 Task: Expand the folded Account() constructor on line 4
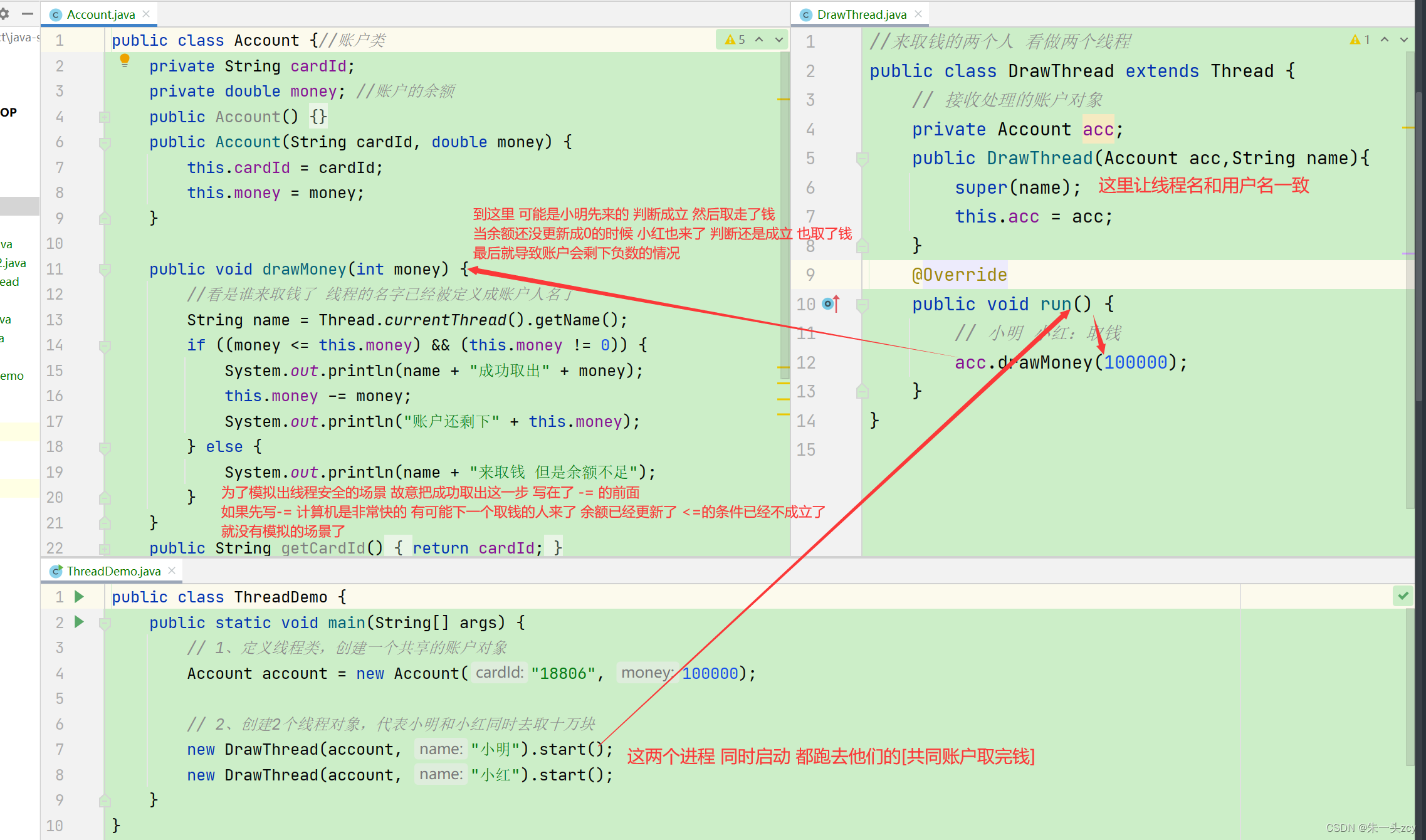click(x=105, y=117)
